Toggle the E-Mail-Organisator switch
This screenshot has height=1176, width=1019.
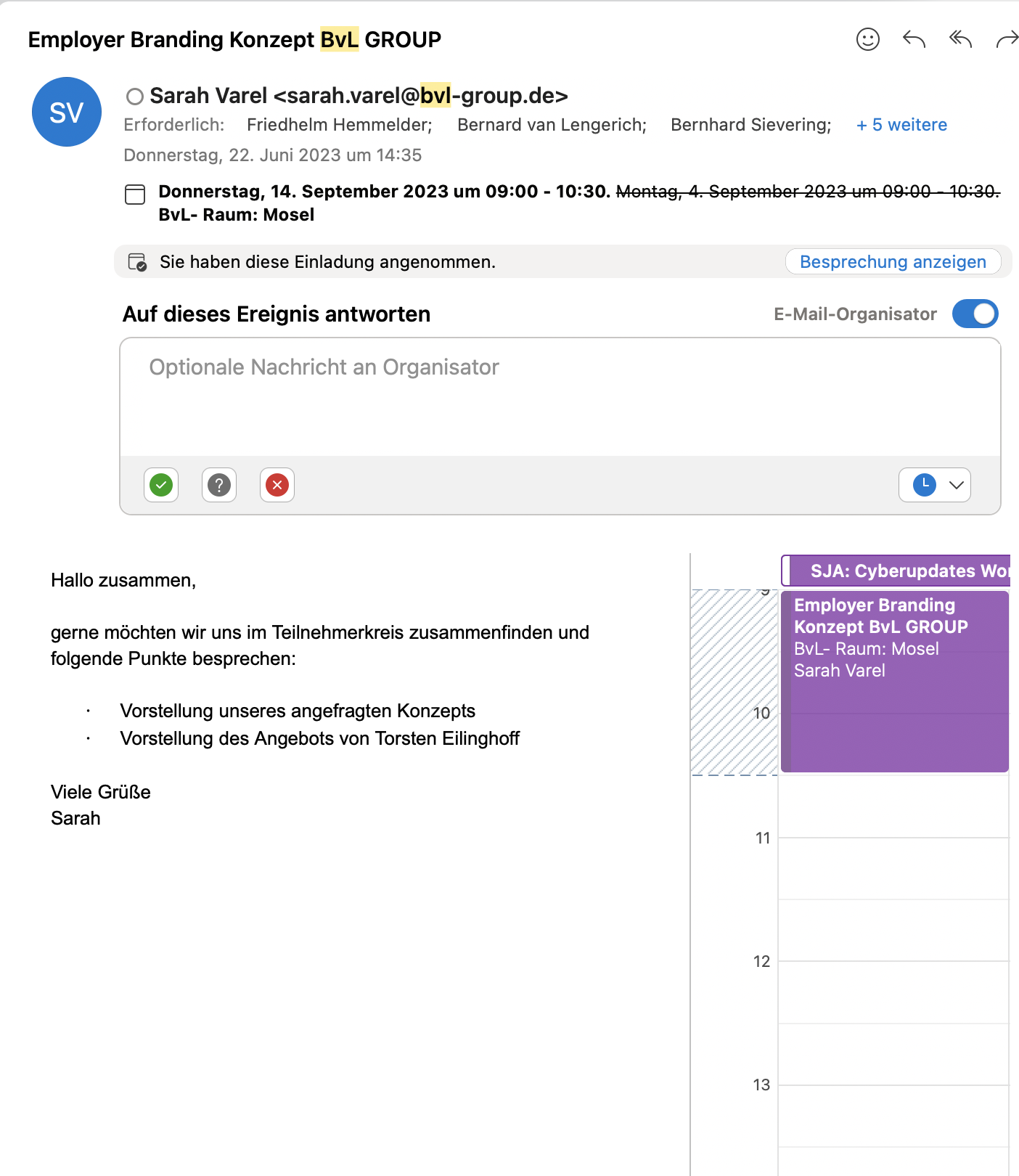(x=975, y=314)
